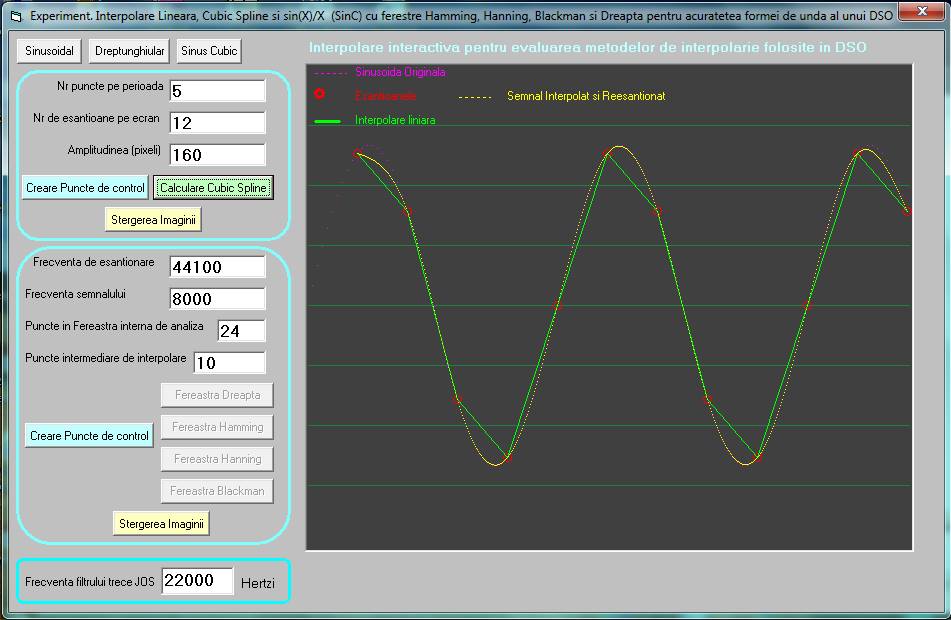The height and width of the screenshot is (620, 951).
Task: Select the Sinusoidal waveform button
Action: (49, 51)
